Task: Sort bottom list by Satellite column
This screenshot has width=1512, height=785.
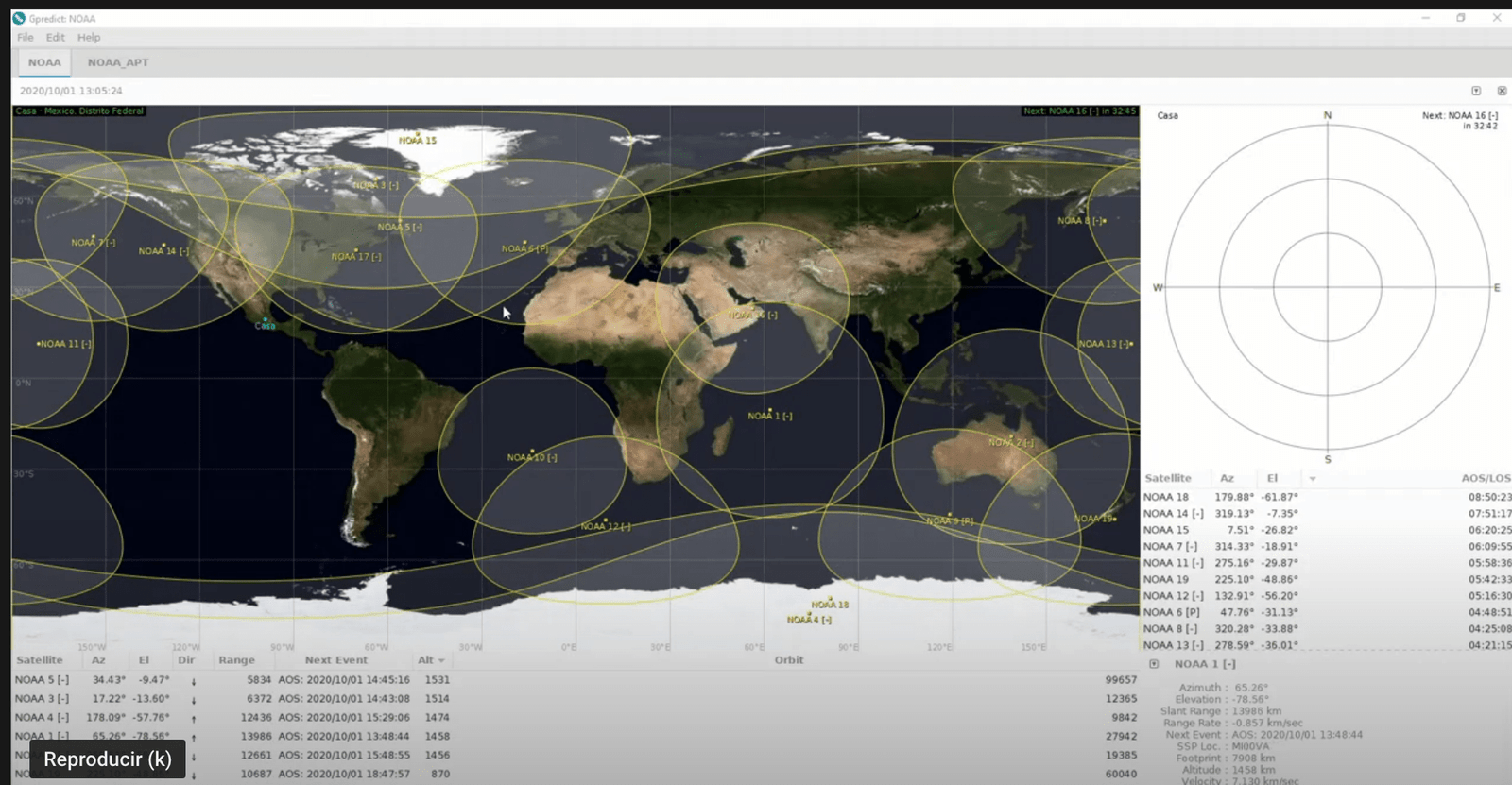Action: click(x=40, y=660)
